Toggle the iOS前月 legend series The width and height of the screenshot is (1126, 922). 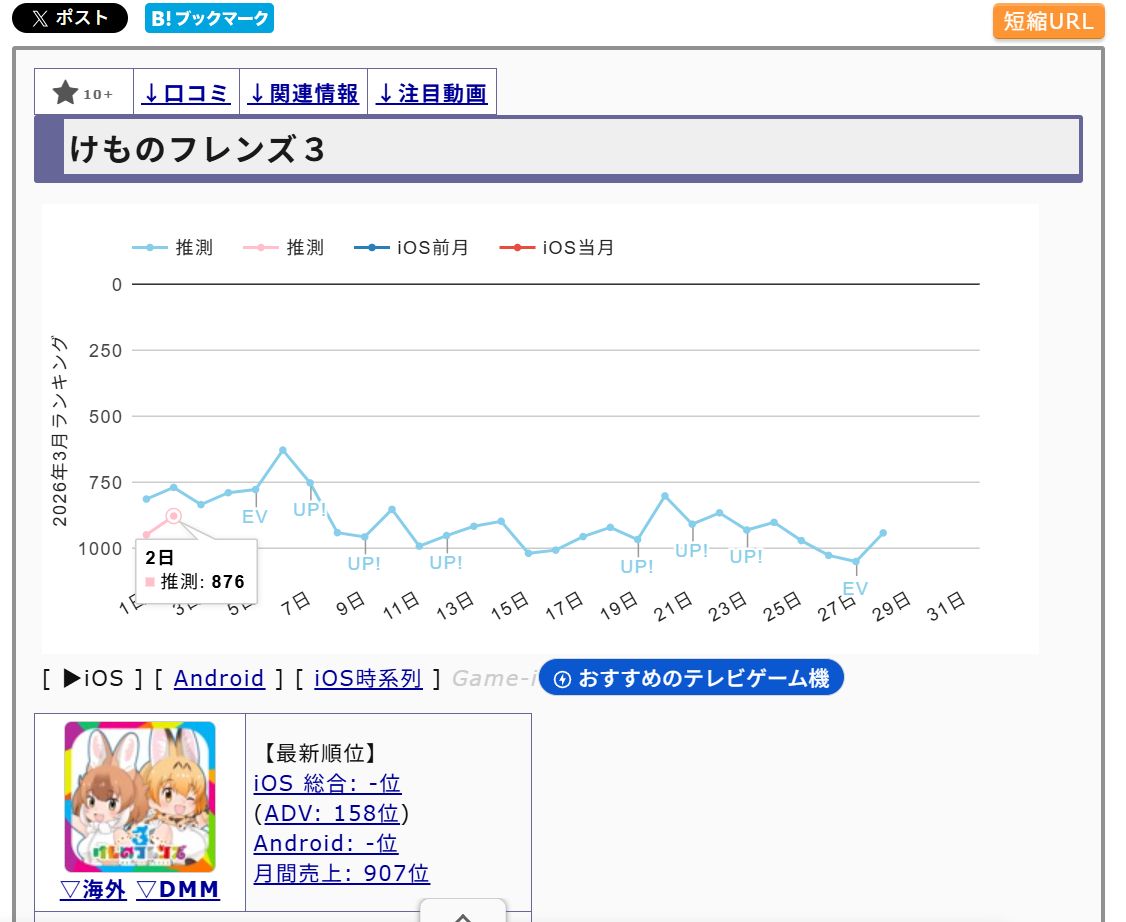tap(411, 248)
